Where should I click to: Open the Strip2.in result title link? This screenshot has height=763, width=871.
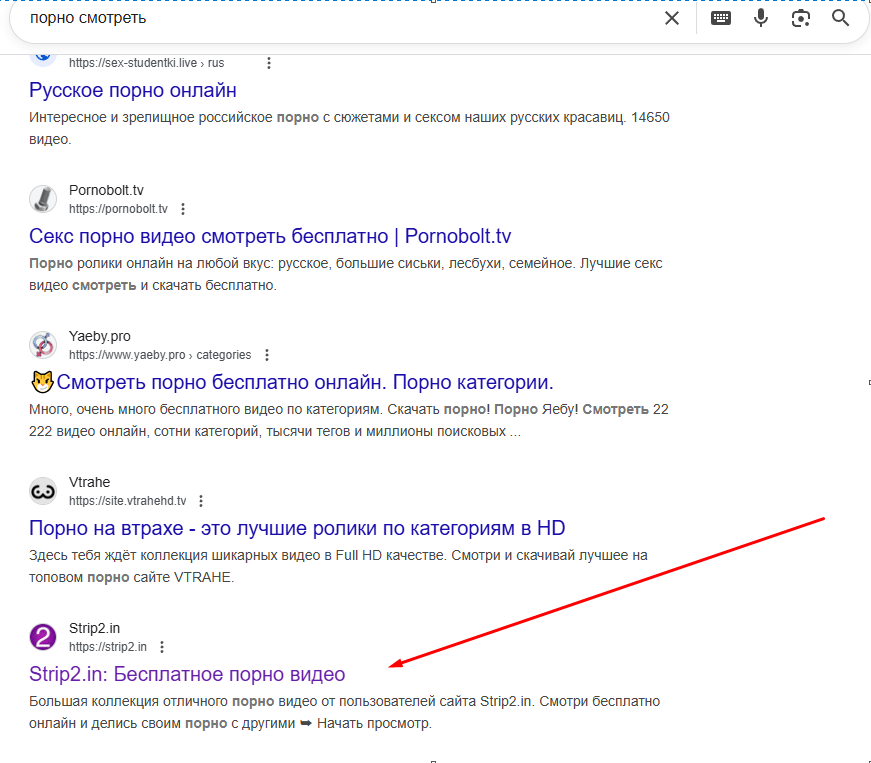click(187, 674)
